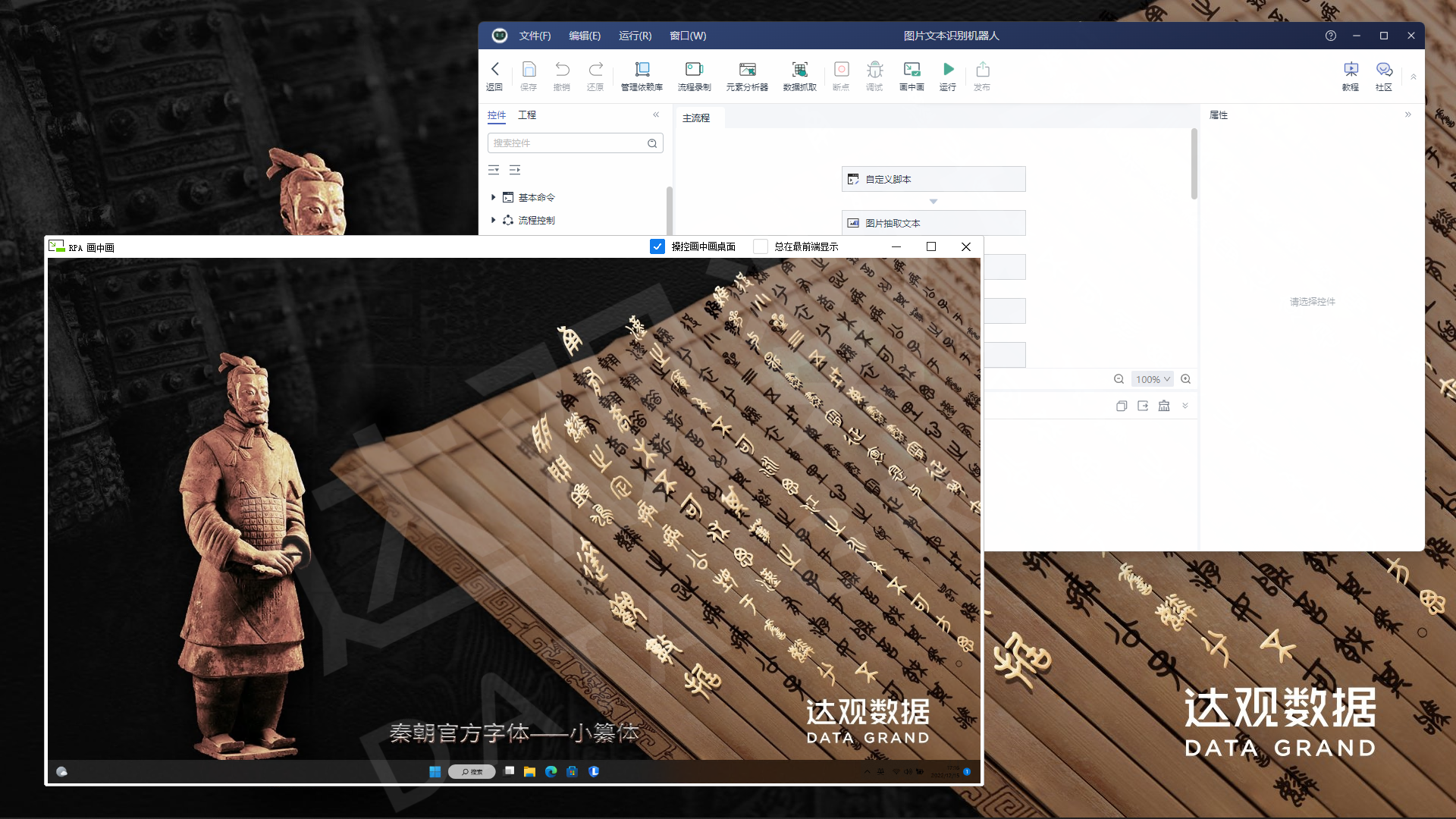
Task: Switch to the 控件 tab
Action: pyautogui.click(x=497, y=115)
